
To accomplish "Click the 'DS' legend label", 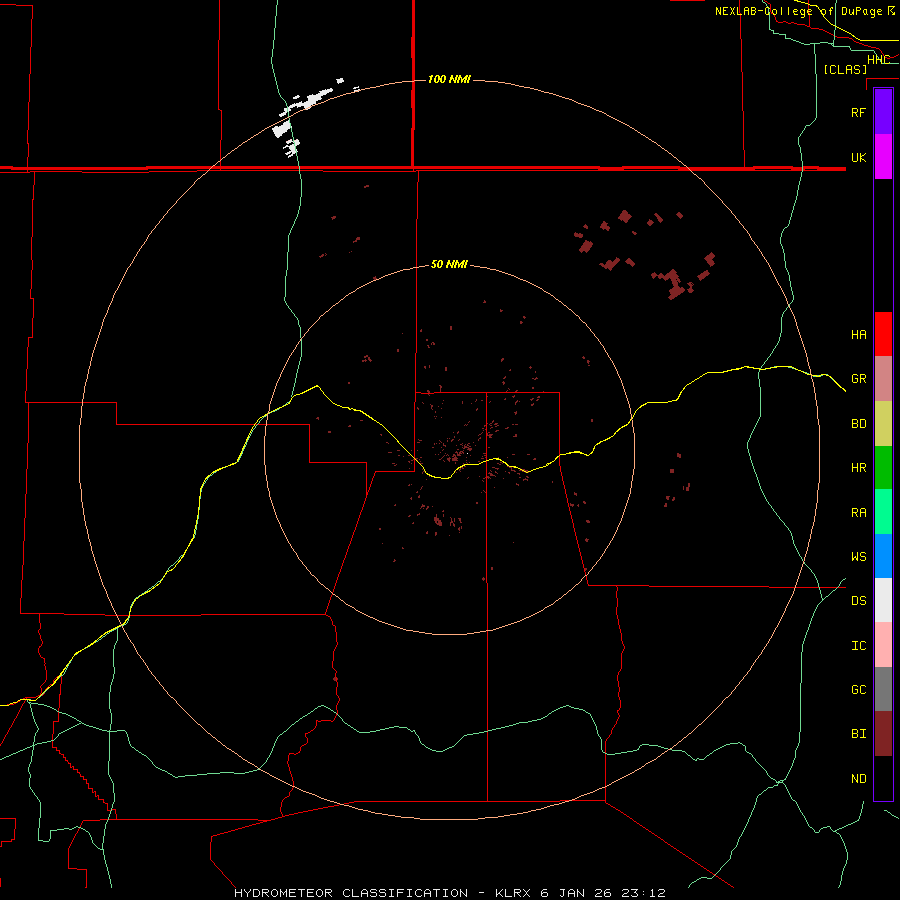I will coord(858,601).
